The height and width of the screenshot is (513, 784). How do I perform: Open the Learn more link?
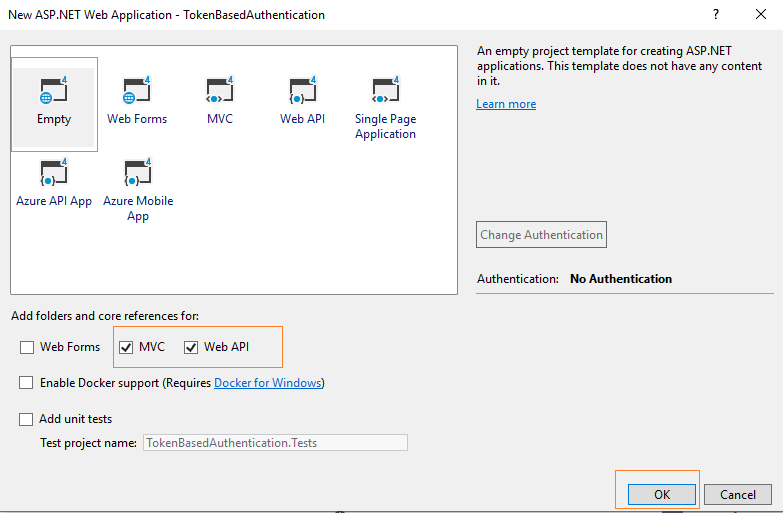tap(506, 104)
